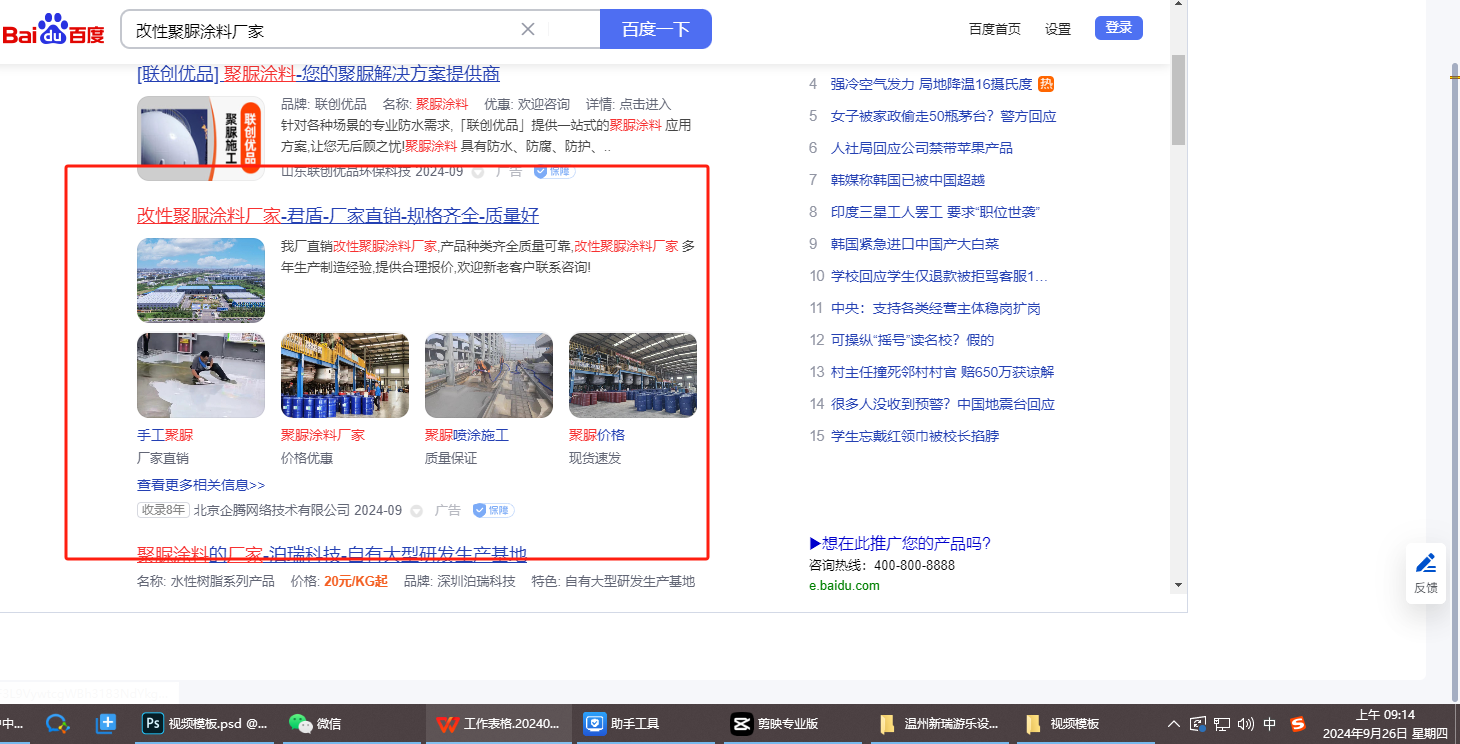
Task: Click the 登录 login button
Action: pos(1118,28)
